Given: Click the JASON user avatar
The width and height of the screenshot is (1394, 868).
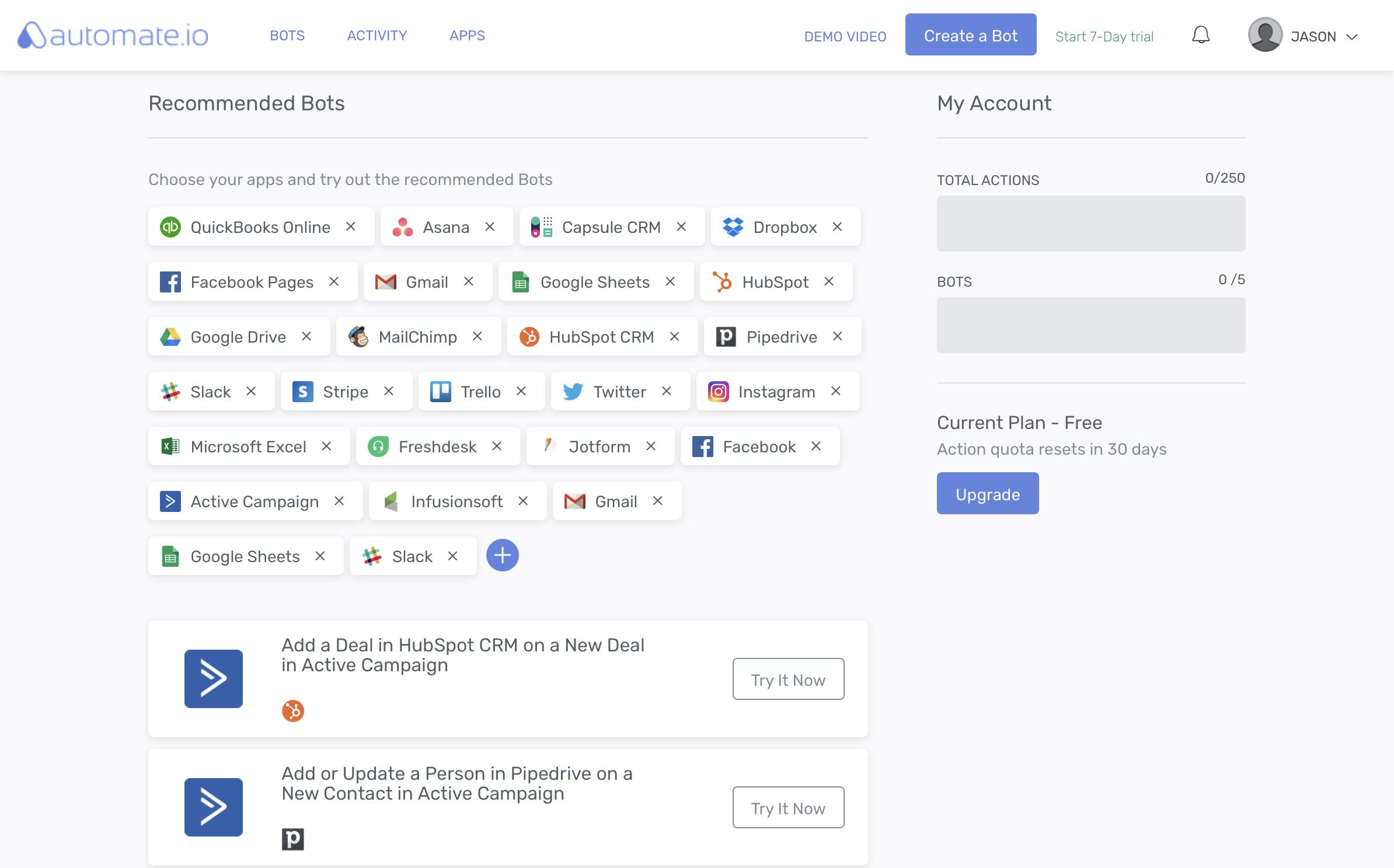Looking at the screenshot, I should (1265, 35).
